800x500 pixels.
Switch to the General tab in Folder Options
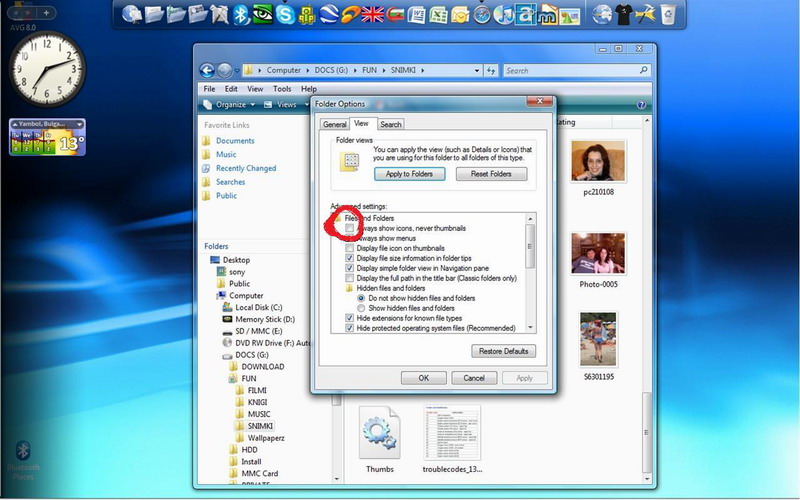(335, 124)
